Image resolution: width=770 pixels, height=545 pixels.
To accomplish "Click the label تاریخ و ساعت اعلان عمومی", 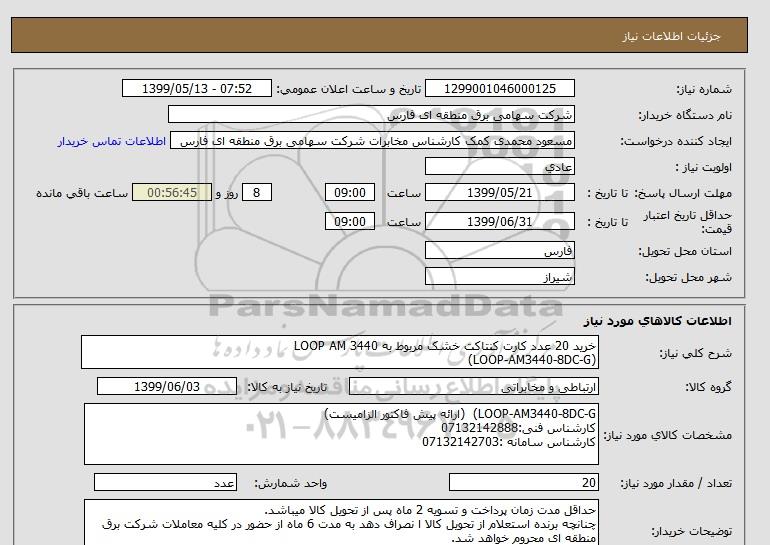I will coord(349,89).
